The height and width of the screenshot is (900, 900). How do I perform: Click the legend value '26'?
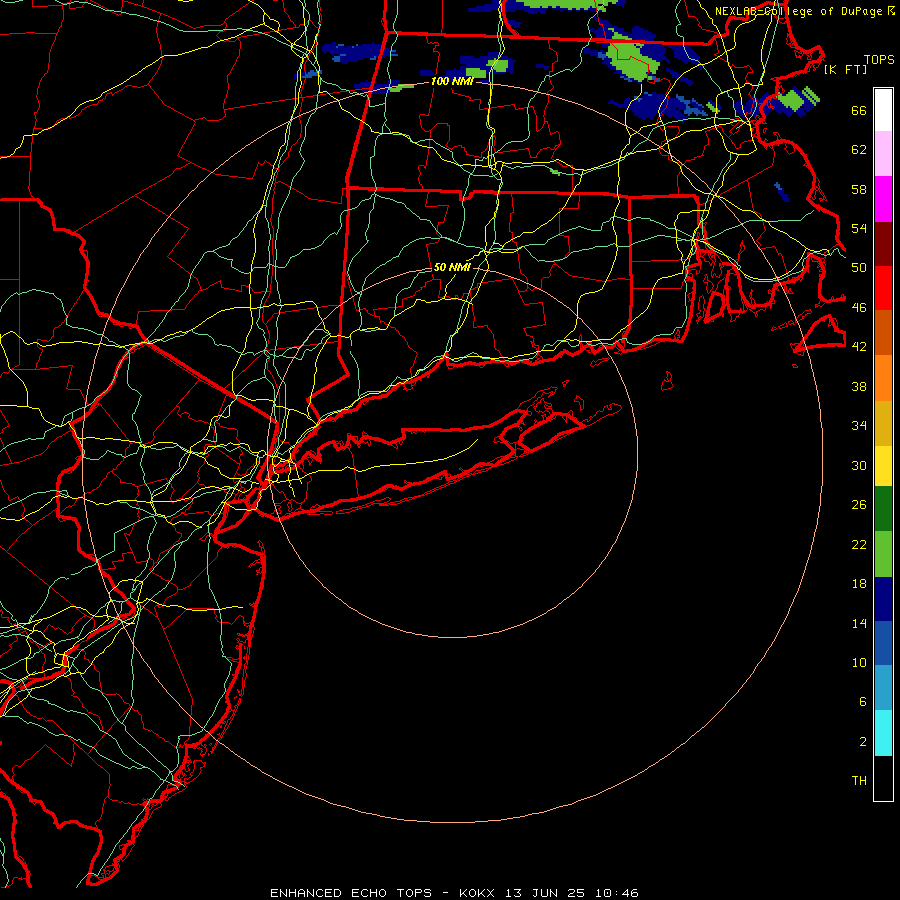click(859, 505)
